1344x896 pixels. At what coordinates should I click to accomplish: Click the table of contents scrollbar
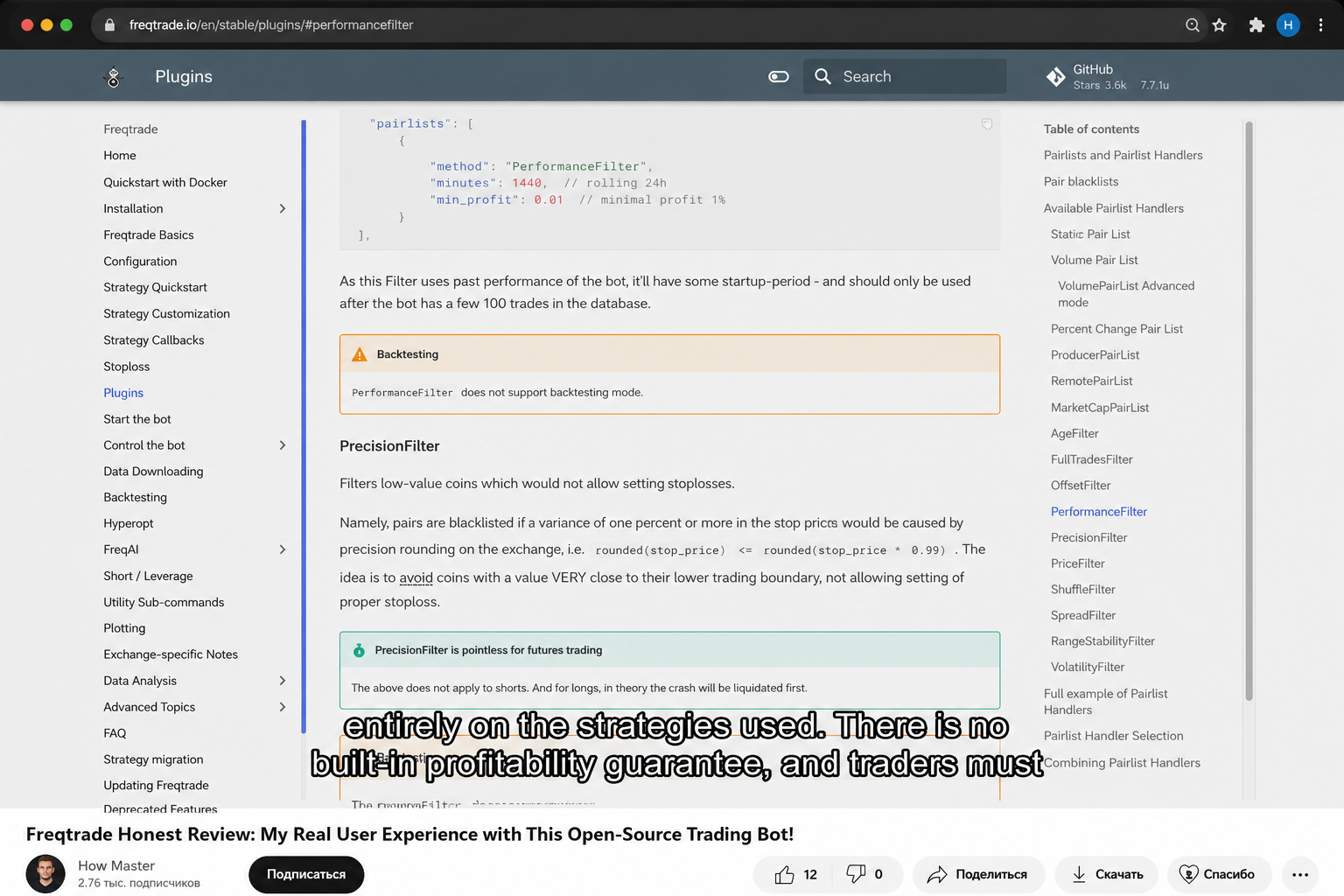point(1249,411)
